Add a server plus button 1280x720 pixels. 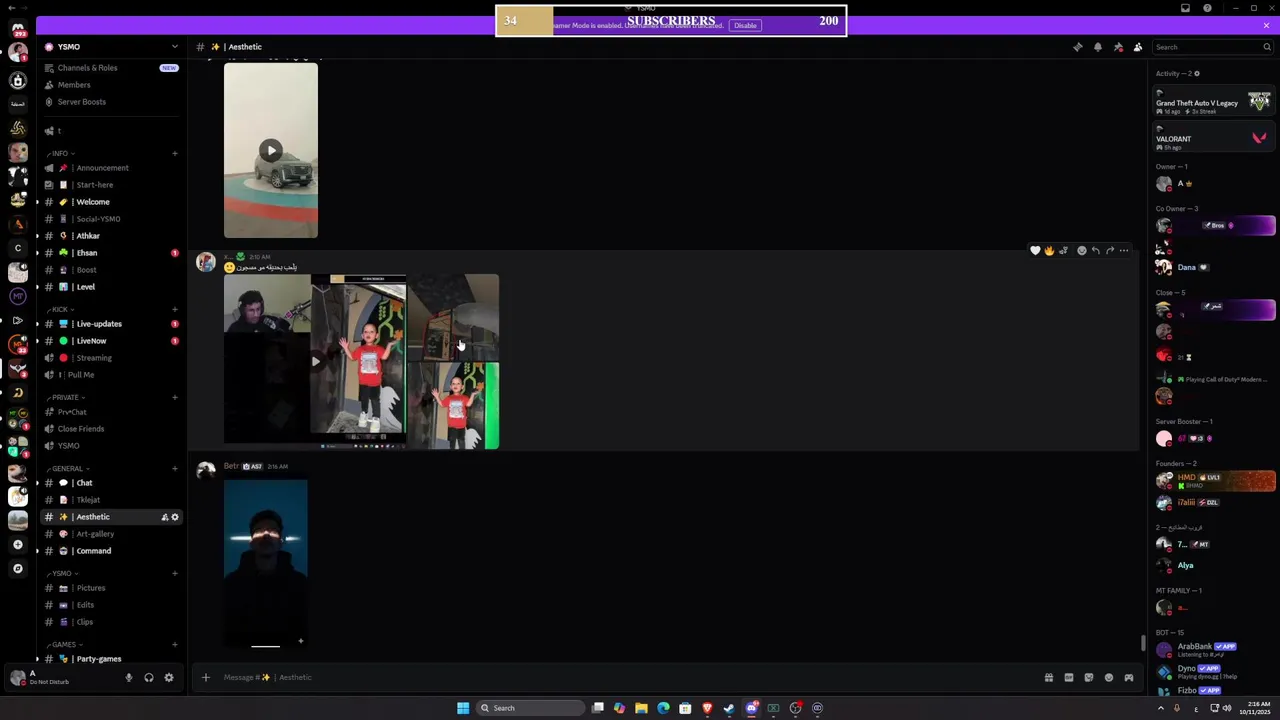[x=18, y=544]
